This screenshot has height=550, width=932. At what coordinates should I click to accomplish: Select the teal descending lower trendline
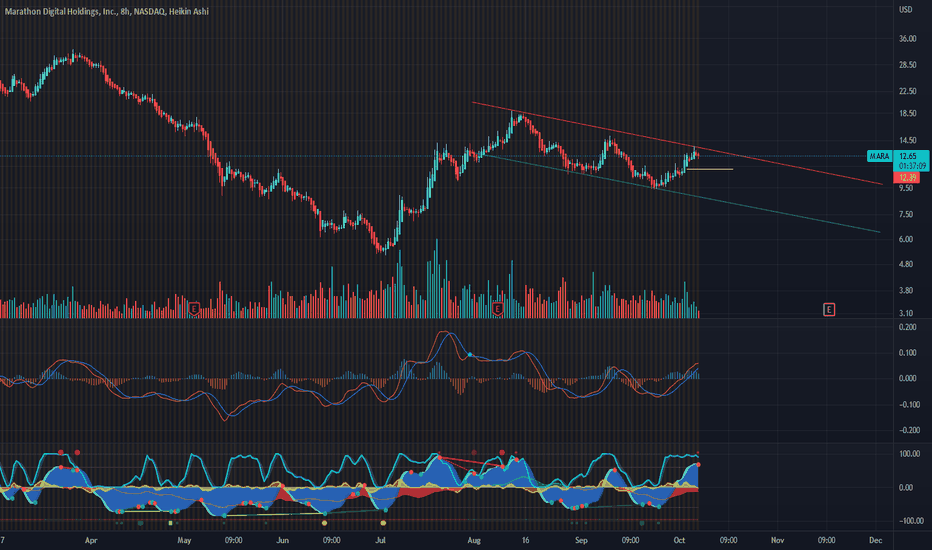[x=681, y=193]
